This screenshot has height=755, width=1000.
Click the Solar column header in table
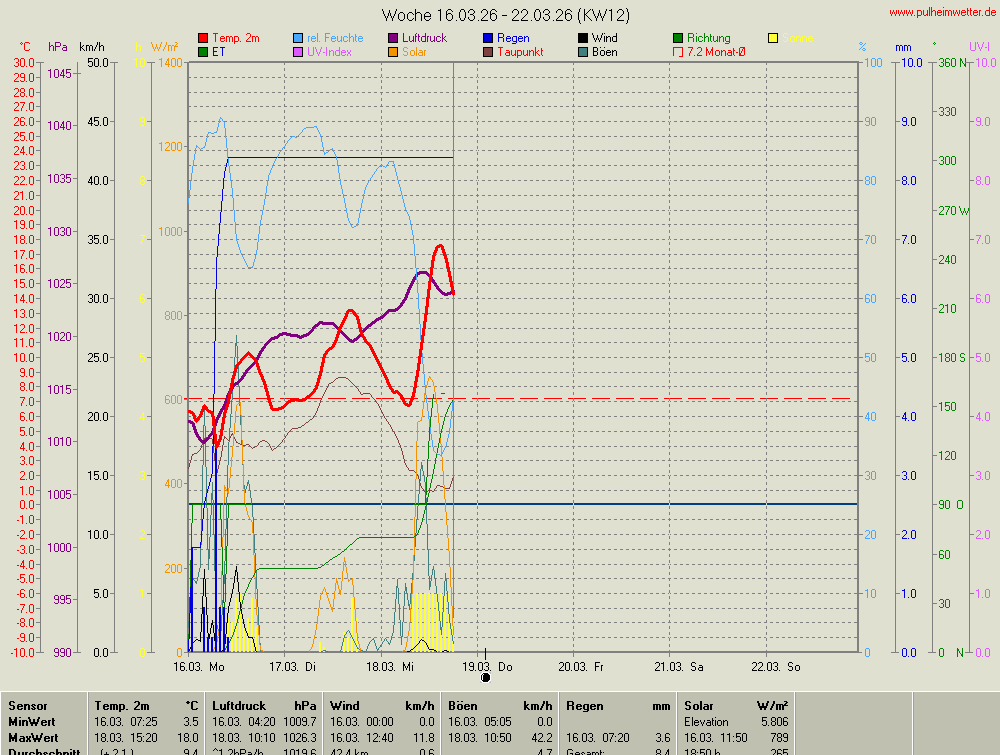tap(699, 706)
